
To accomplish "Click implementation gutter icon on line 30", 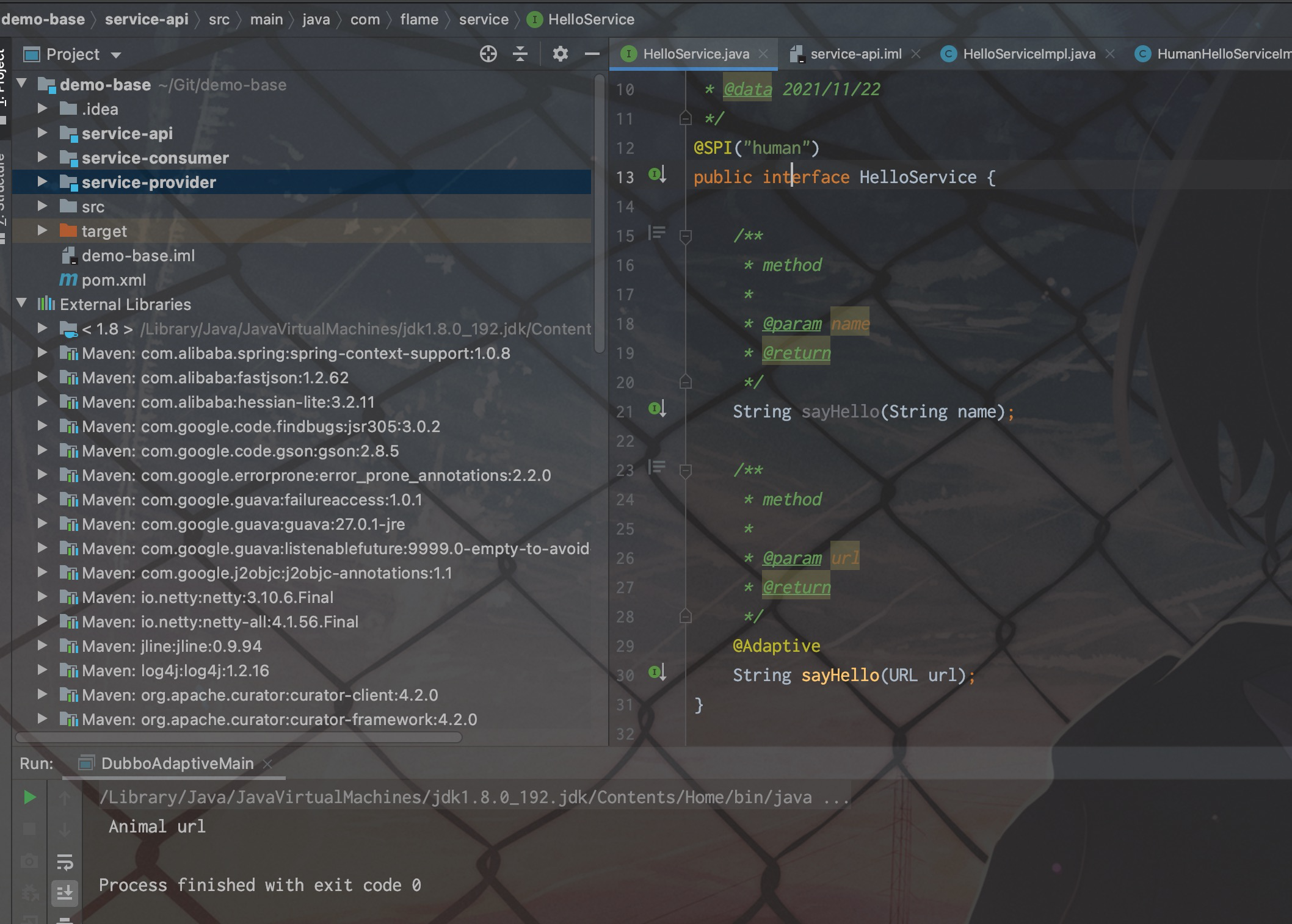I will (x=657, y=673).
